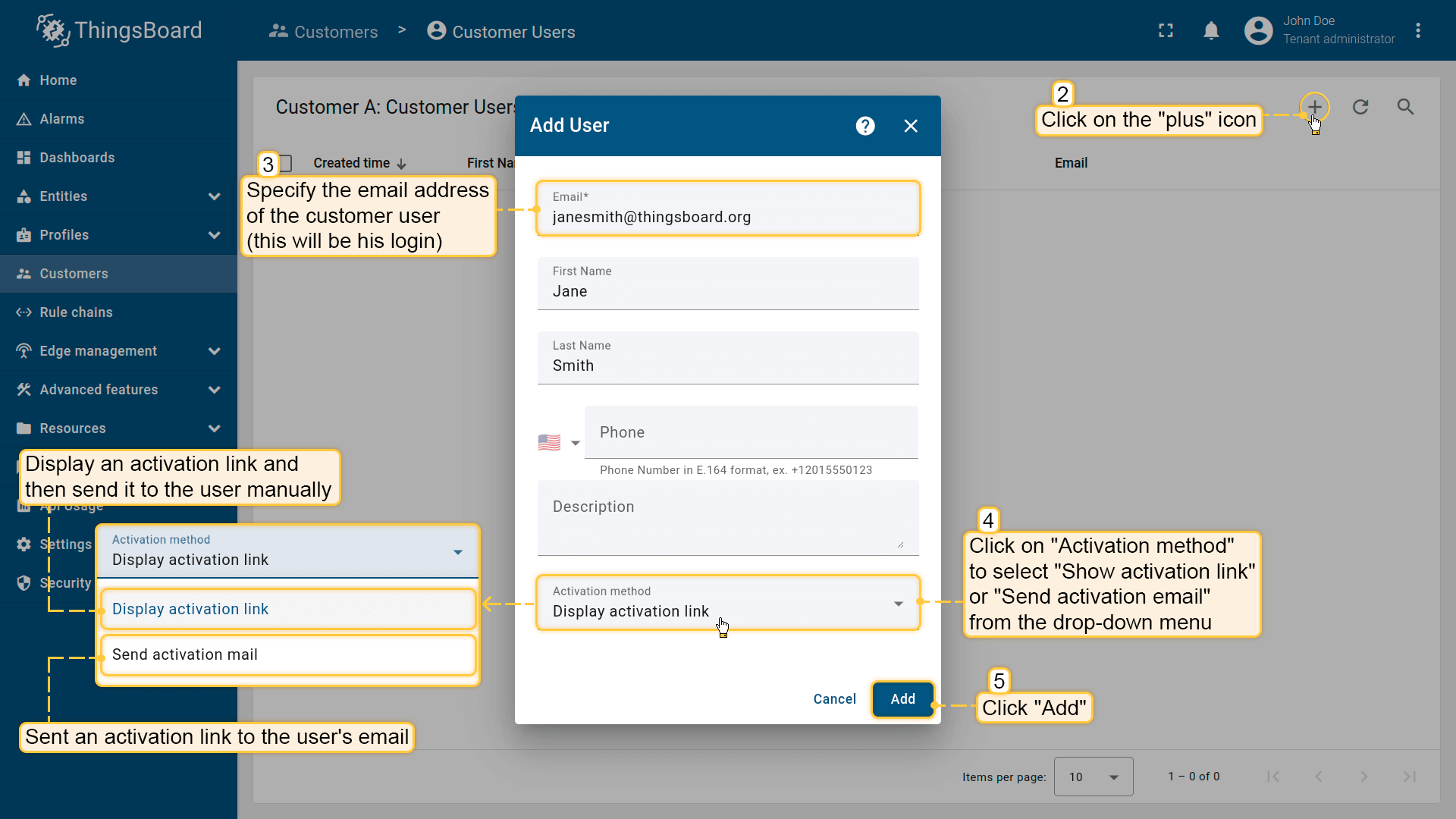Click the plus icon to add user
Viewport: 1456px width, 819px height.
pyautogui.click(x=1314, y=107)
